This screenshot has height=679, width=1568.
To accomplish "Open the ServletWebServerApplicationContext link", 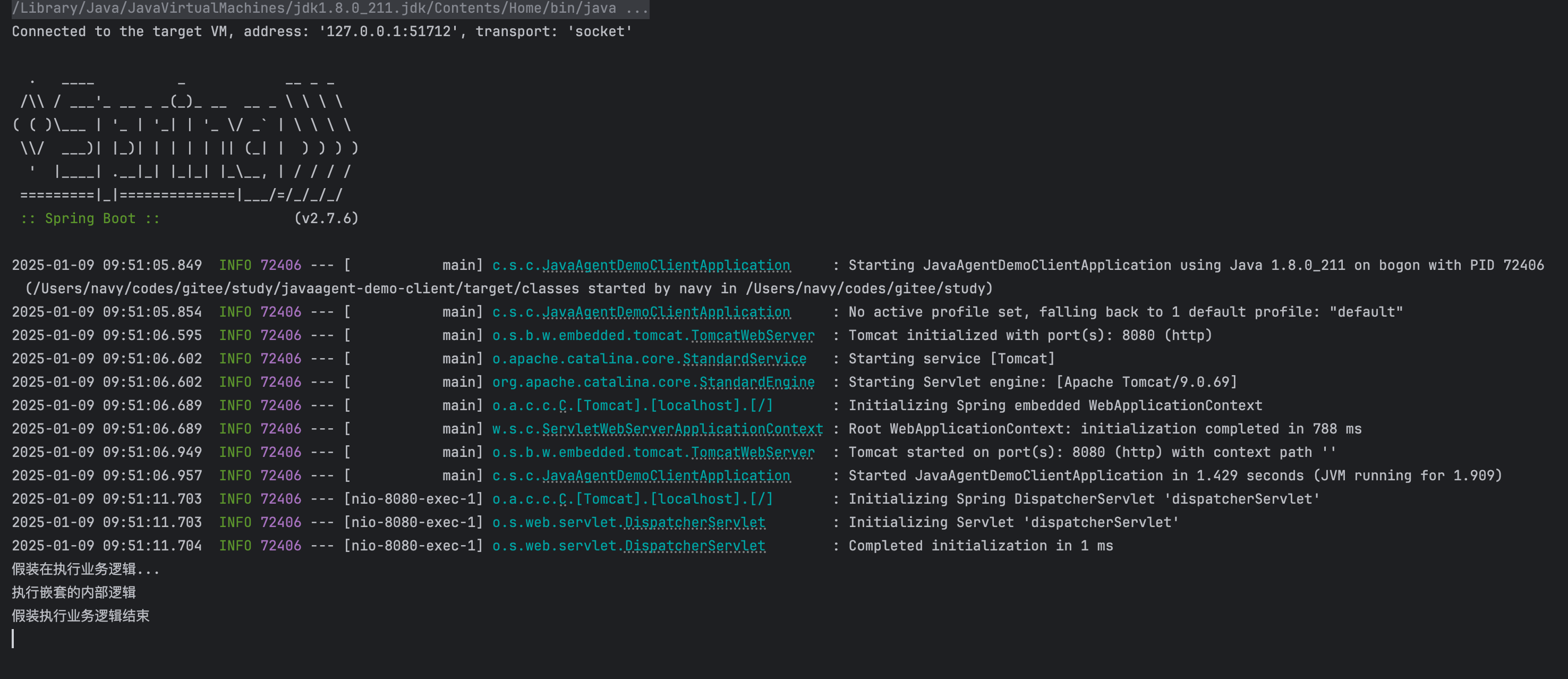I will pyautogui.click(x=683, y=429).
